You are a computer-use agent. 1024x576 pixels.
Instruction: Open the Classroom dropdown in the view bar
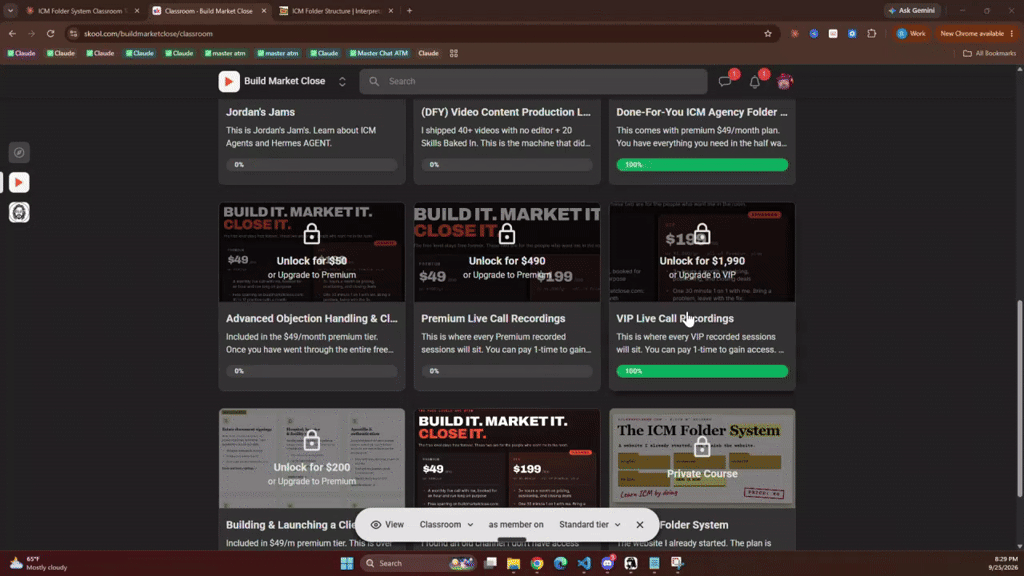pyautogui.click(x=447, y=525)
